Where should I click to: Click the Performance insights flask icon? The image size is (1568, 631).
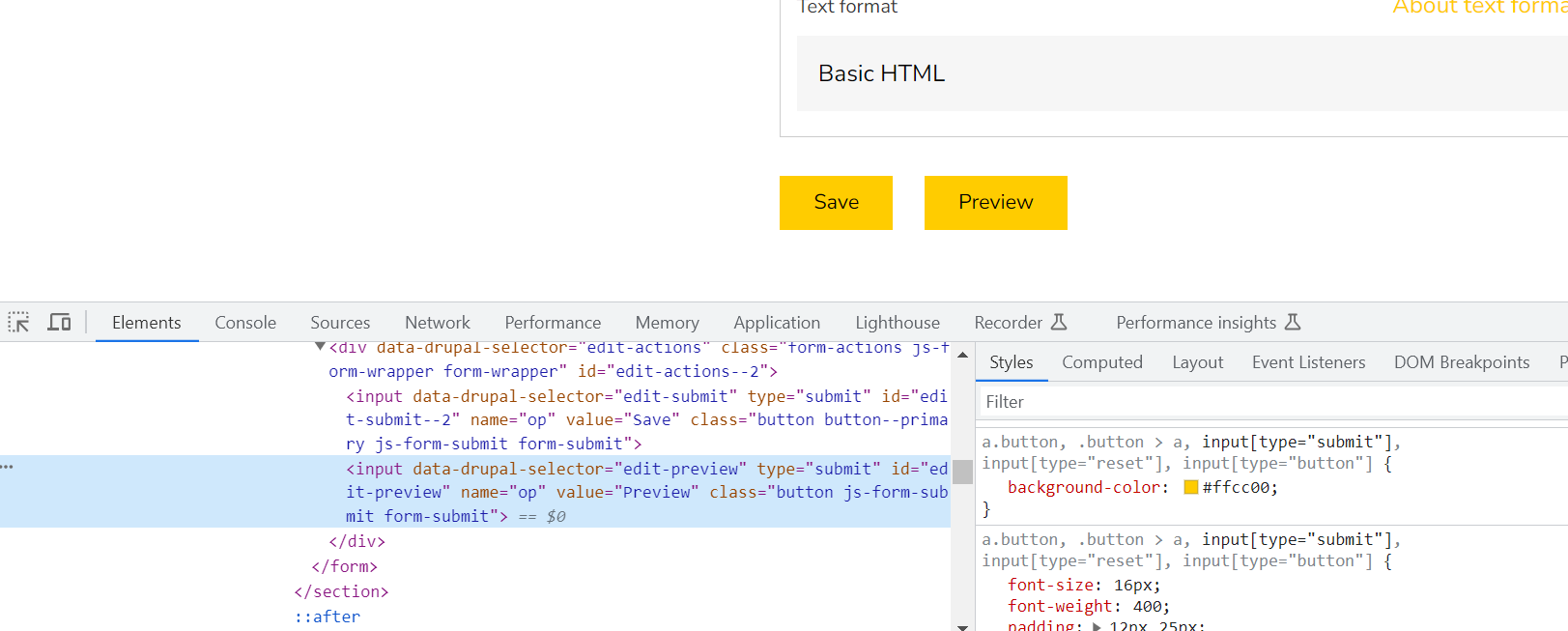[x=1293, y=322]
